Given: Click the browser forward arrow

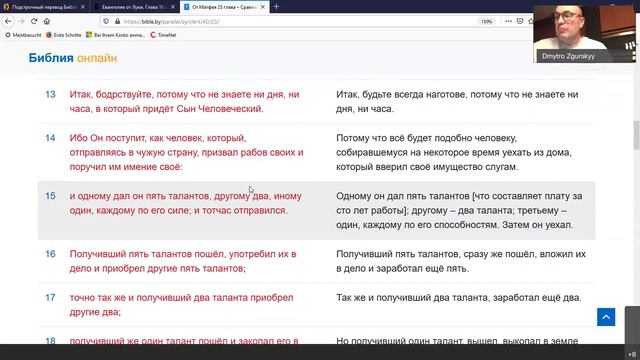Looking at the screenshot, I should [21, 21].
